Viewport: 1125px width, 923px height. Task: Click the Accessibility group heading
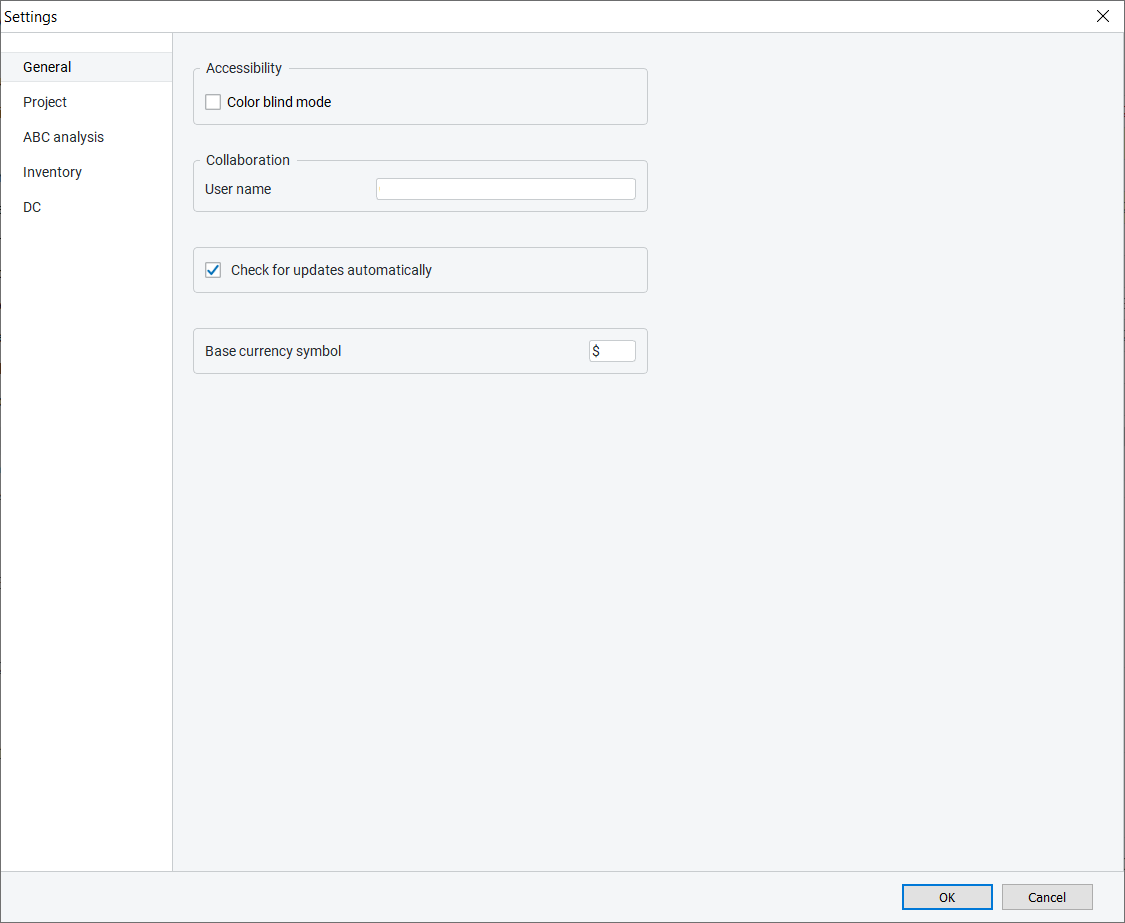coord(244,68)
